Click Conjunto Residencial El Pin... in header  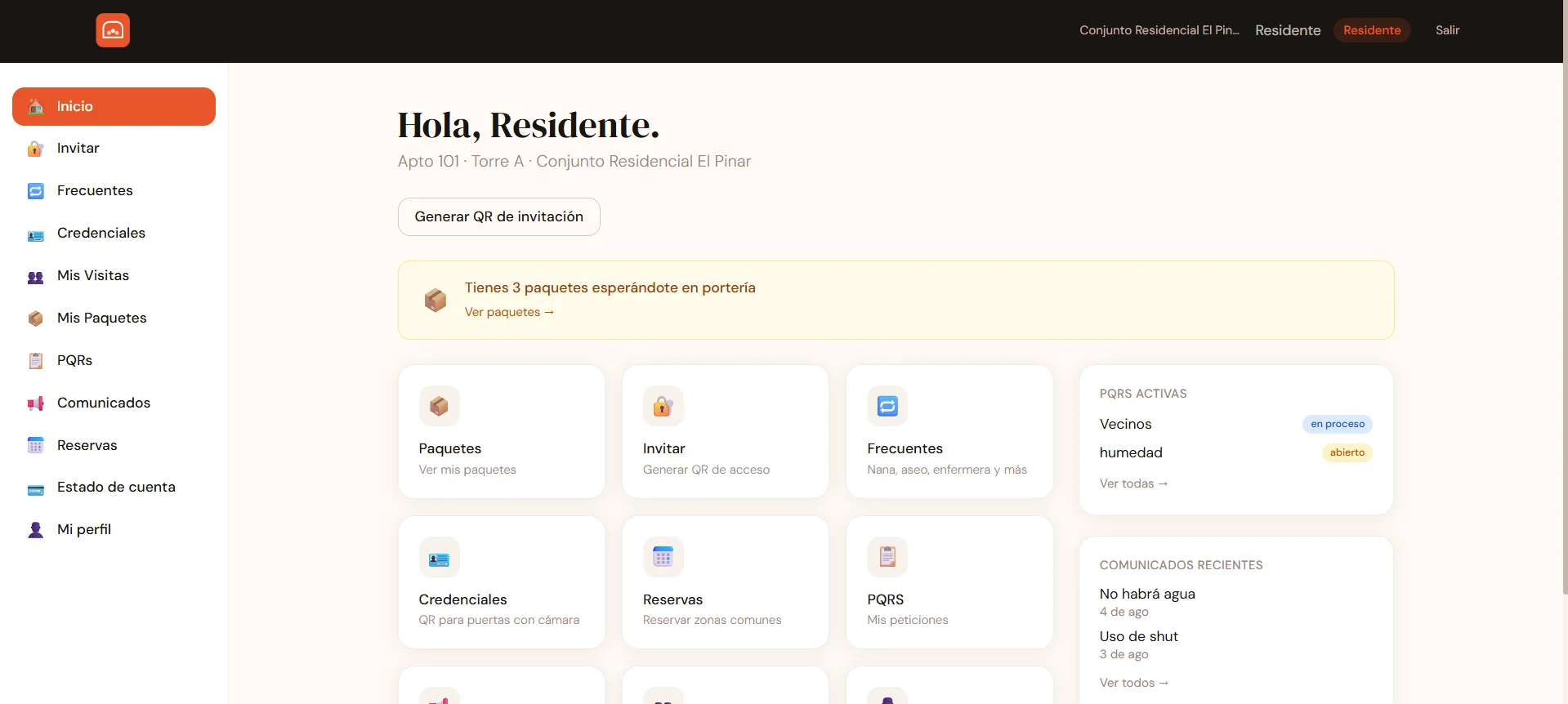tap(1159, 30)
